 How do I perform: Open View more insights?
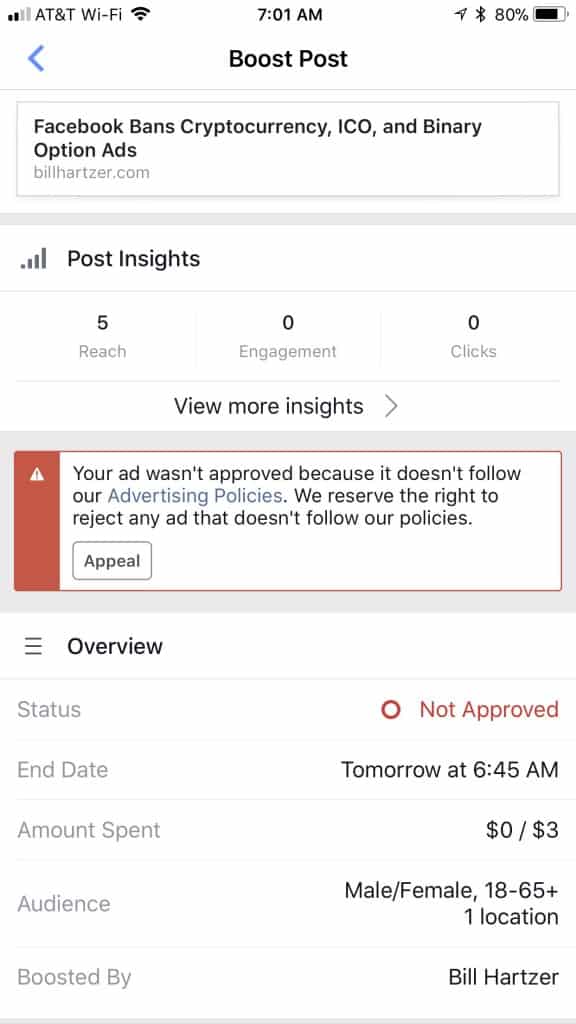pos(287,406)
